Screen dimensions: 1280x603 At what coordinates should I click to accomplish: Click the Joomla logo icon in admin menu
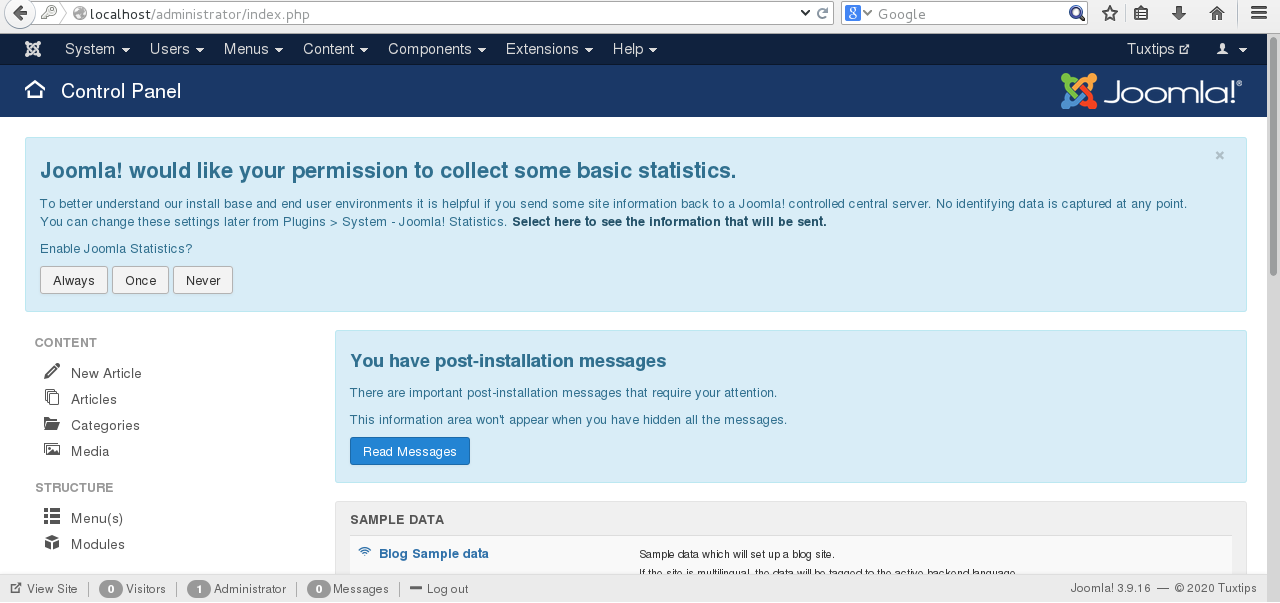click(33, 49)
